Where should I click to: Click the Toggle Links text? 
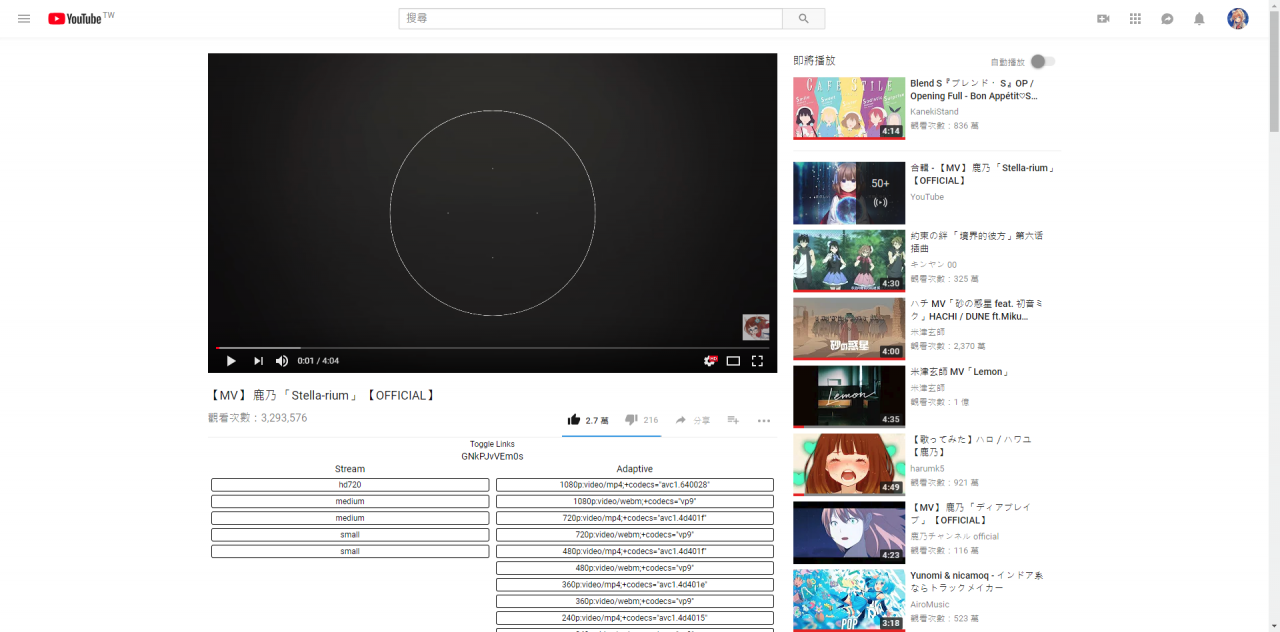tap(492, 444)
